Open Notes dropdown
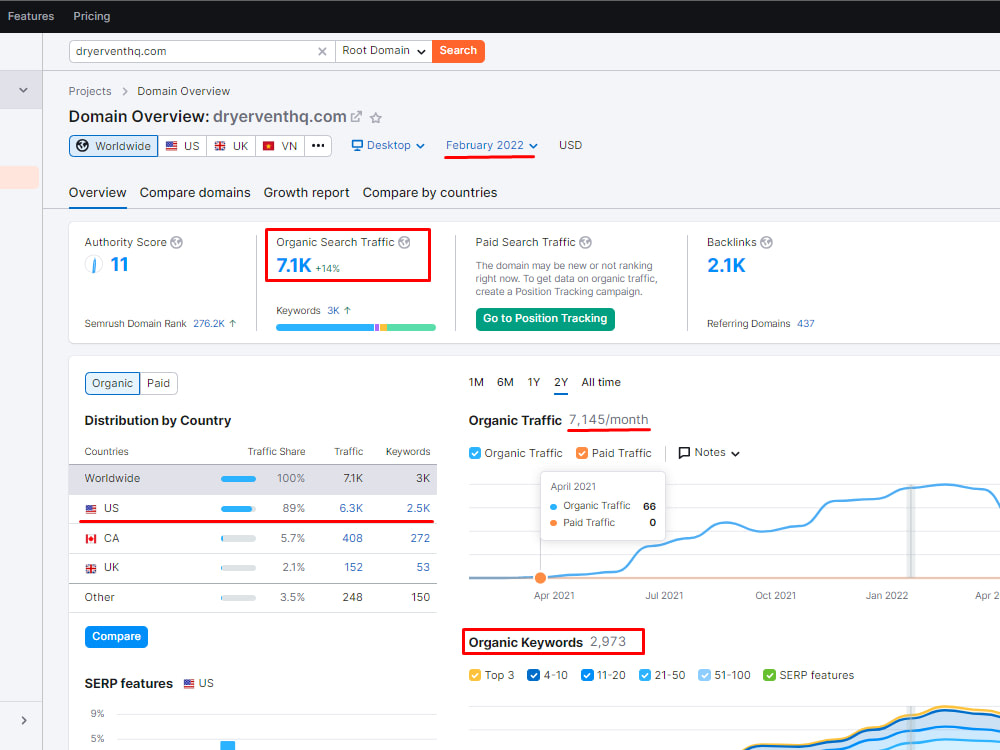The image size is (1000, 750). tap(709, 453)
